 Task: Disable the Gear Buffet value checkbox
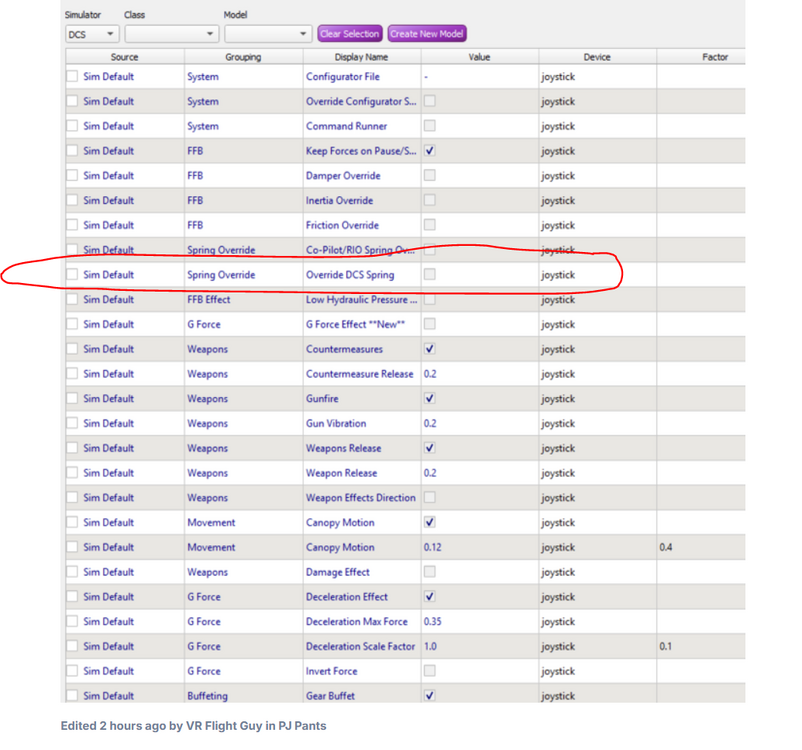[430, 696]
